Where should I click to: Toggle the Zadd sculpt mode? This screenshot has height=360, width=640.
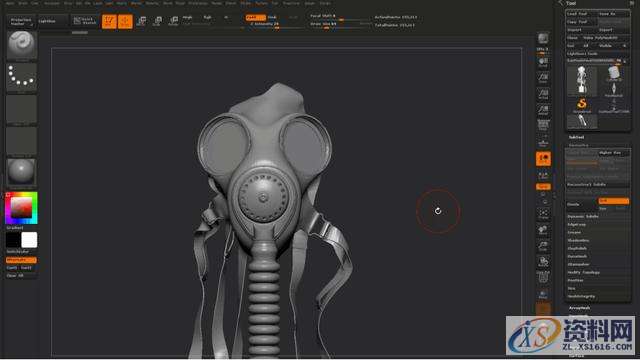coord(256,18)
